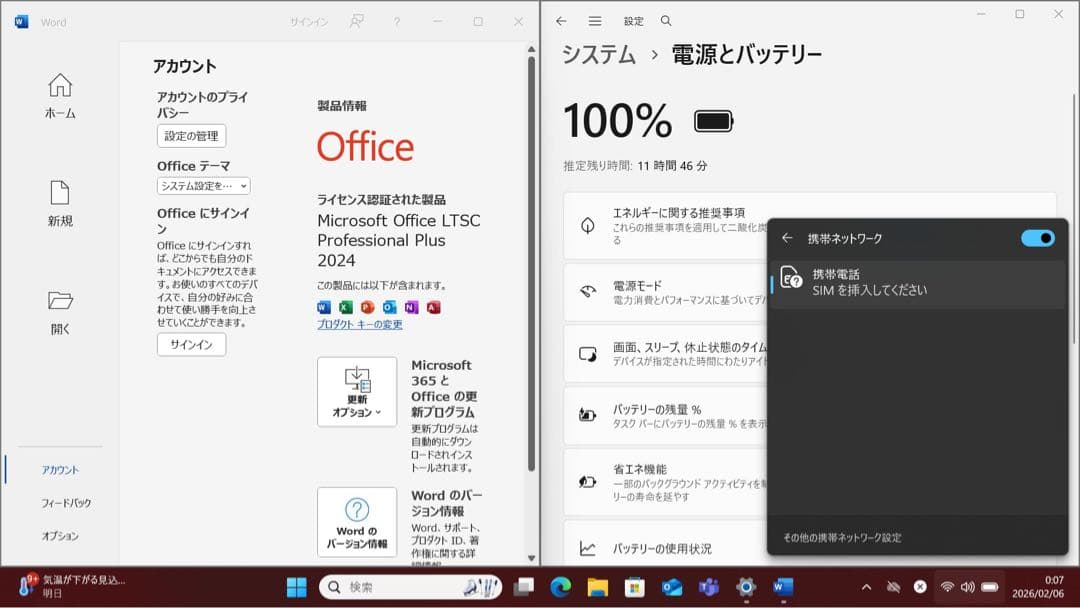The height and width of the screenshot is (608, 1080).
Task: Open the プロダクト キーの変更 link
Action: (361, 324)
